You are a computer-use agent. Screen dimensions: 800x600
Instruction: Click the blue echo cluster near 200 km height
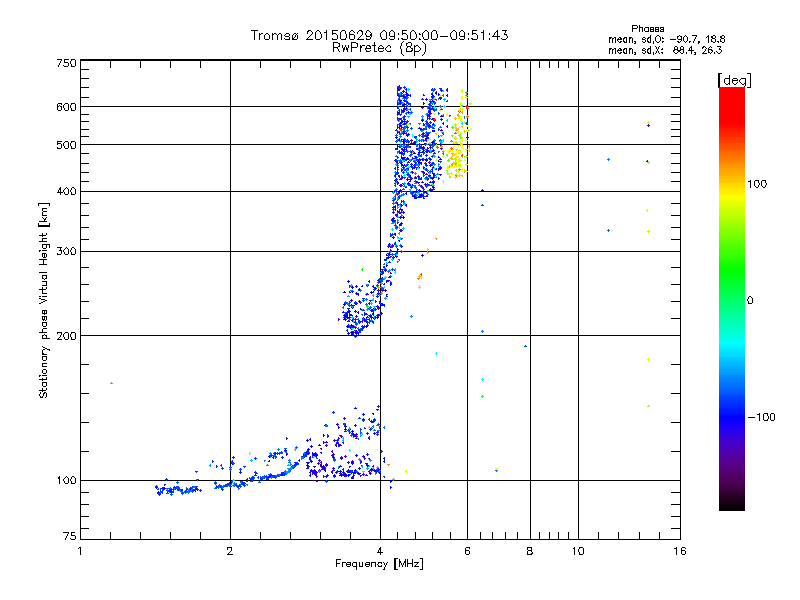click(361, 309)
